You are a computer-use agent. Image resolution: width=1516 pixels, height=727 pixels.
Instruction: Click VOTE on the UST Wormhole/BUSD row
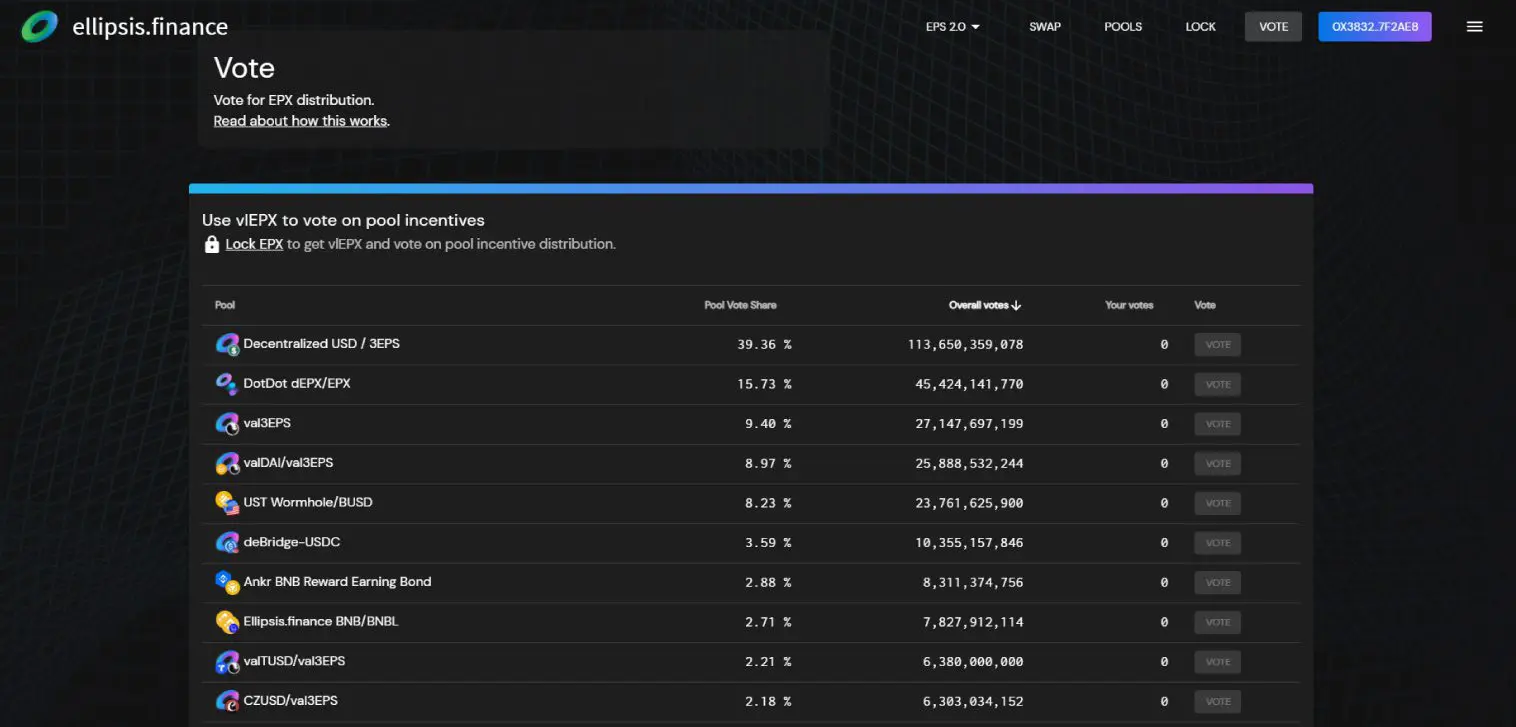(1217, 503)
